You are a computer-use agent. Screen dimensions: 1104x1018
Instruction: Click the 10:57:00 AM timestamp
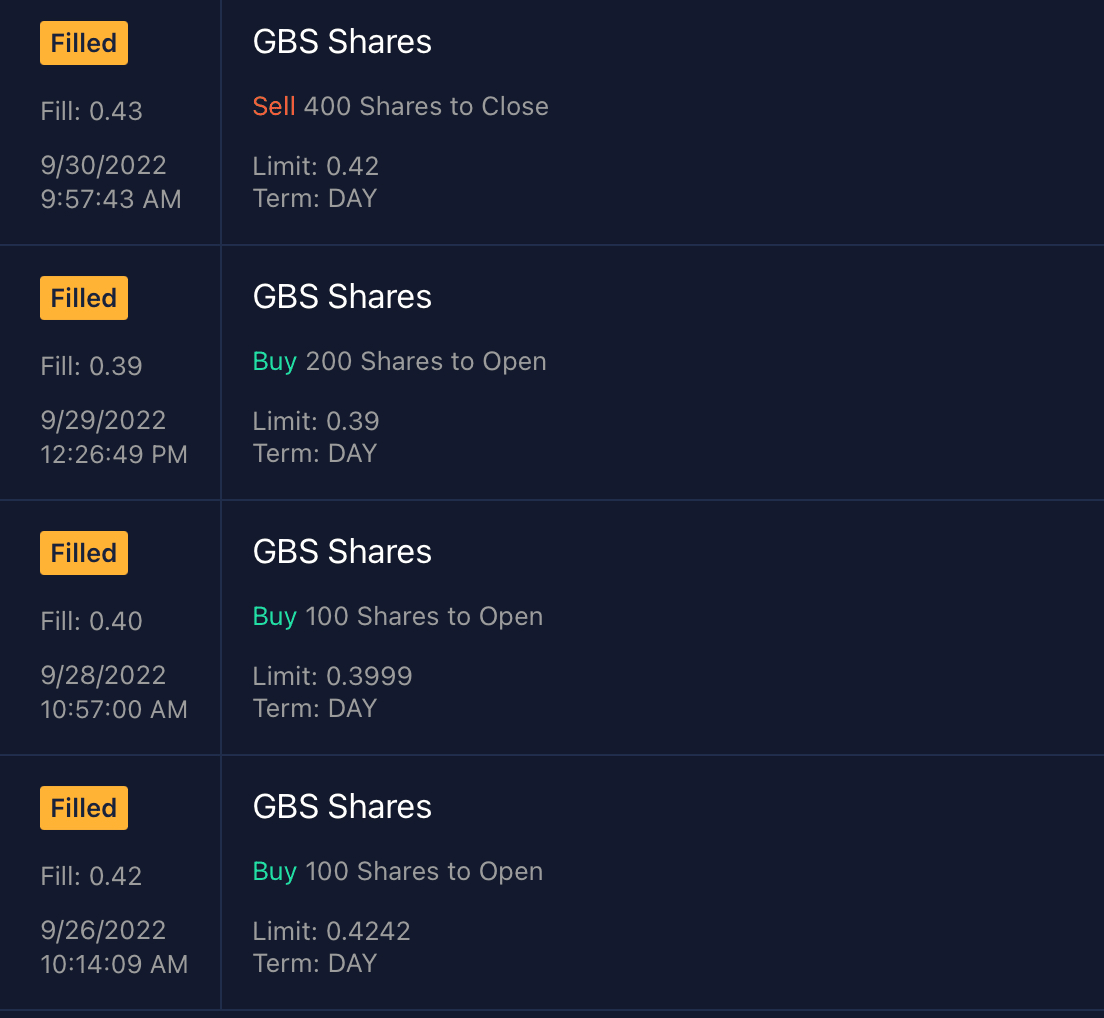tap(114, 710)
